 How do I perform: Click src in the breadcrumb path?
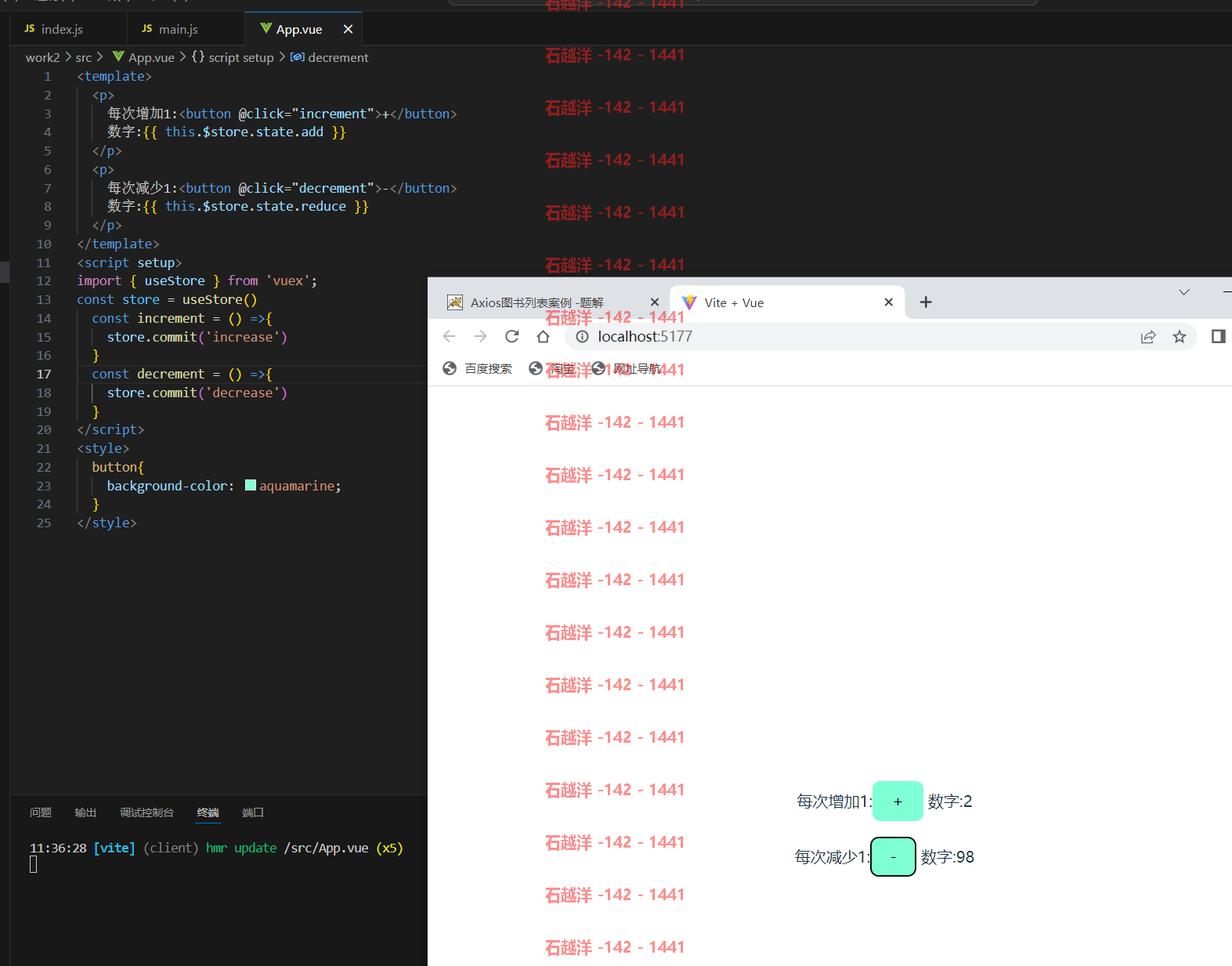(x=84, y=57)
